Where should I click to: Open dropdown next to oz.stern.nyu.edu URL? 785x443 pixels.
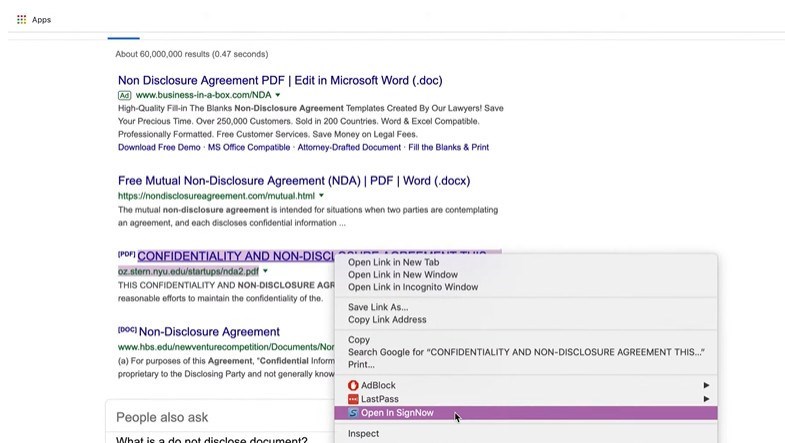265,271
